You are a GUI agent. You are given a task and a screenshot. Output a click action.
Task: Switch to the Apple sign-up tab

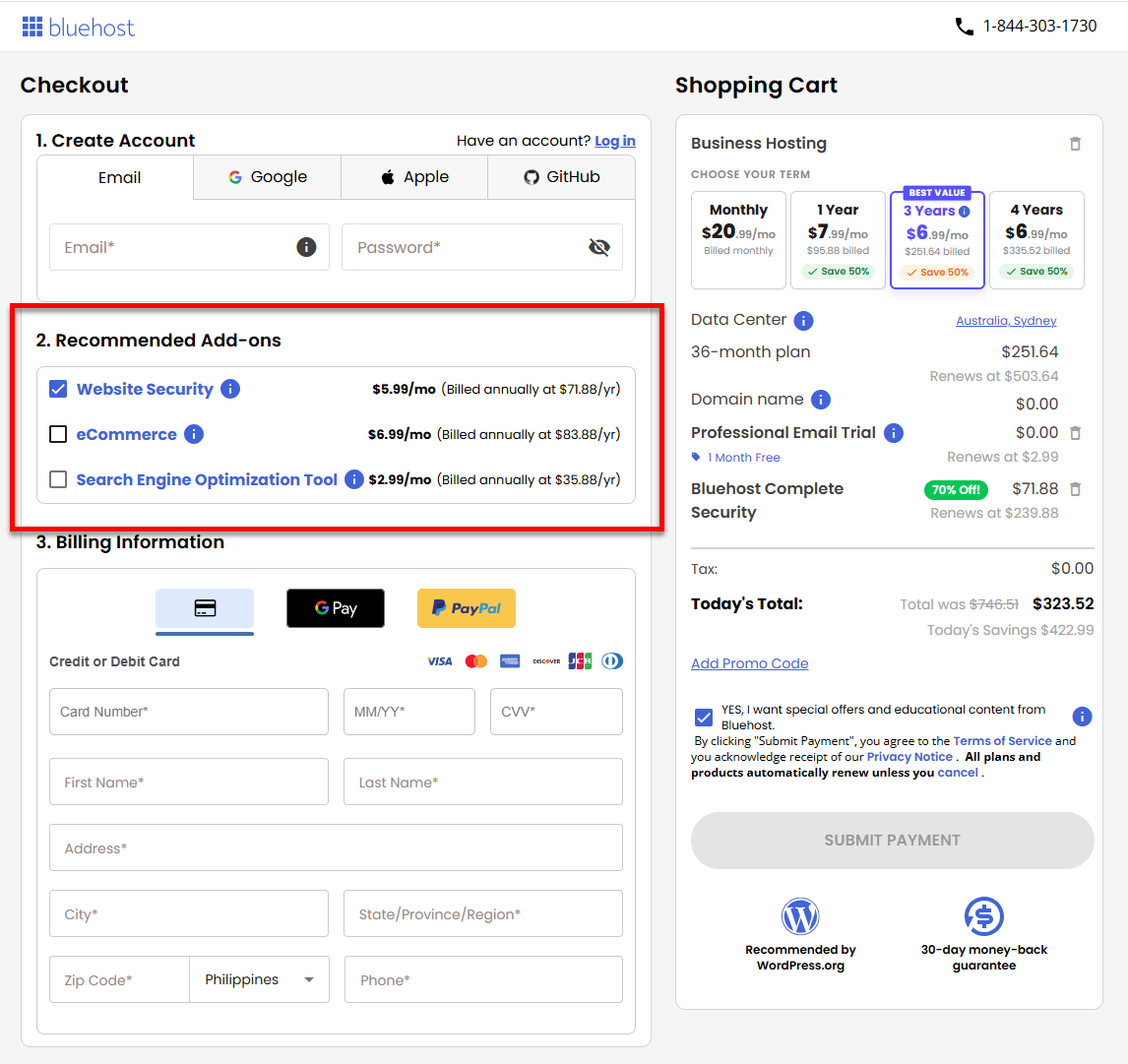(414, 178)
